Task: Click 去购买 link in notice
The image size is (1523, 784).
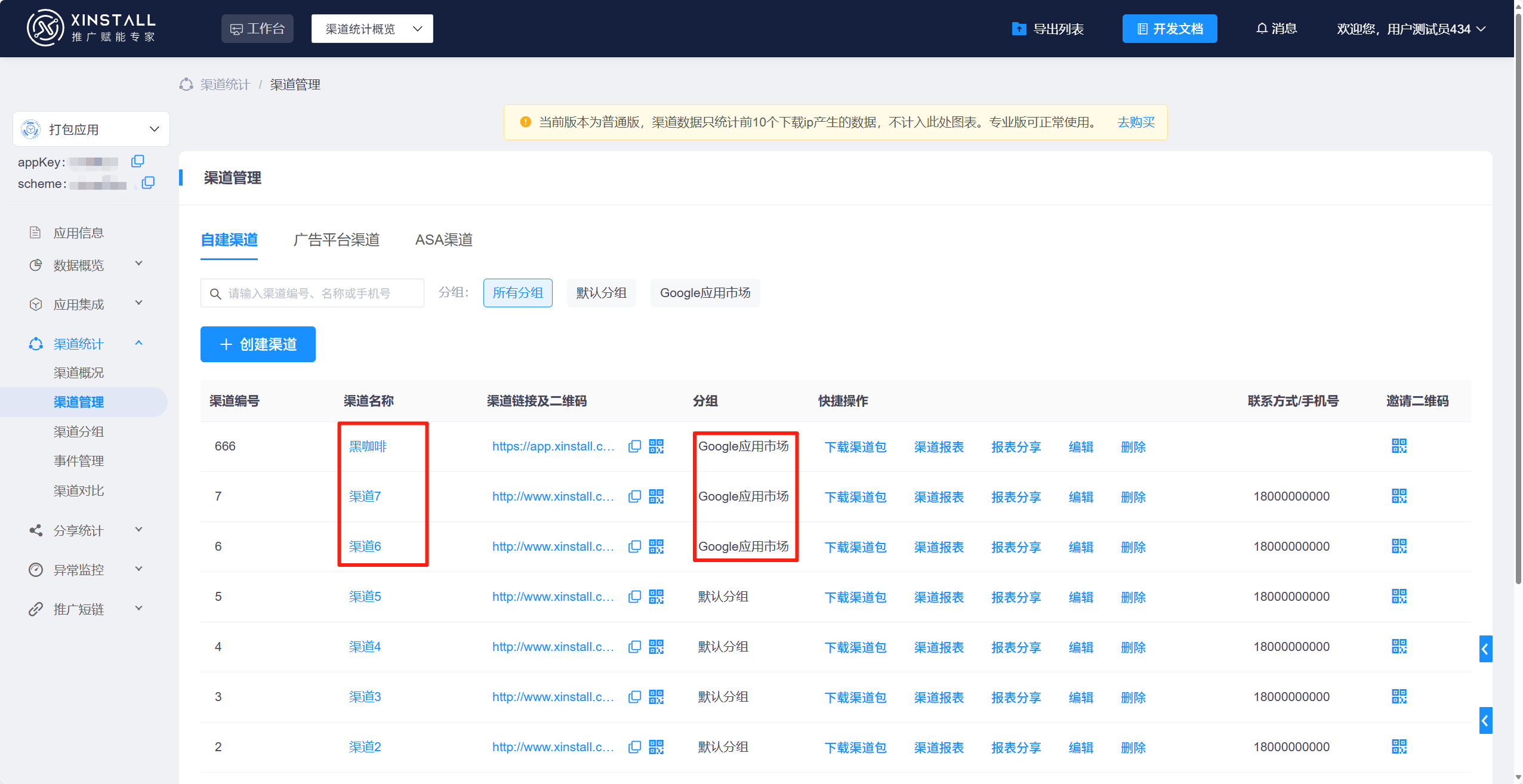Action: point(1136,122)
